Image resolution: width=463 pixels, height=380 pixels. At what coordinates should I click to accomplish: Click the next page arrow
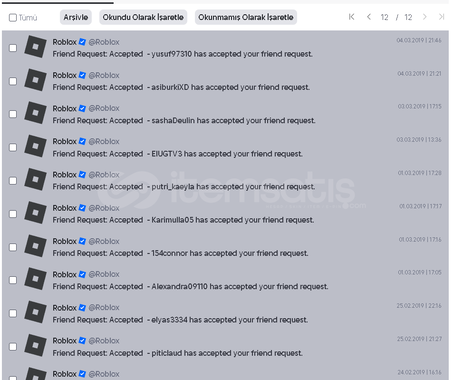(424, 17)
